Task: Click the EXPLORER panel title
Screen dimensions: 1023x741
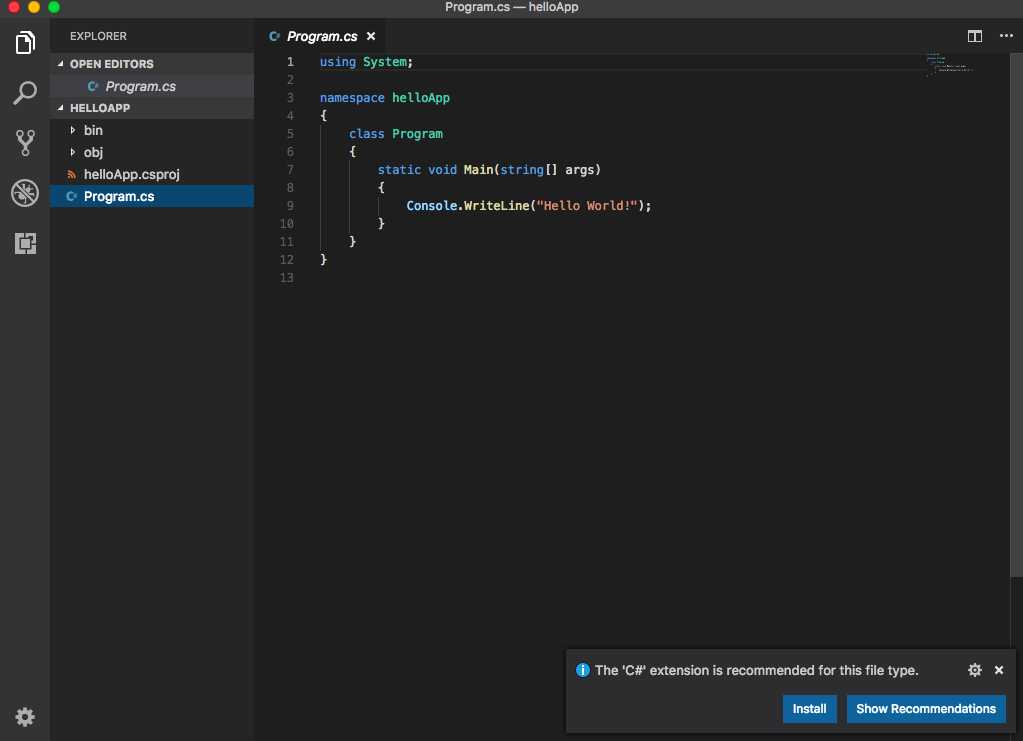Action: [99, 37]
